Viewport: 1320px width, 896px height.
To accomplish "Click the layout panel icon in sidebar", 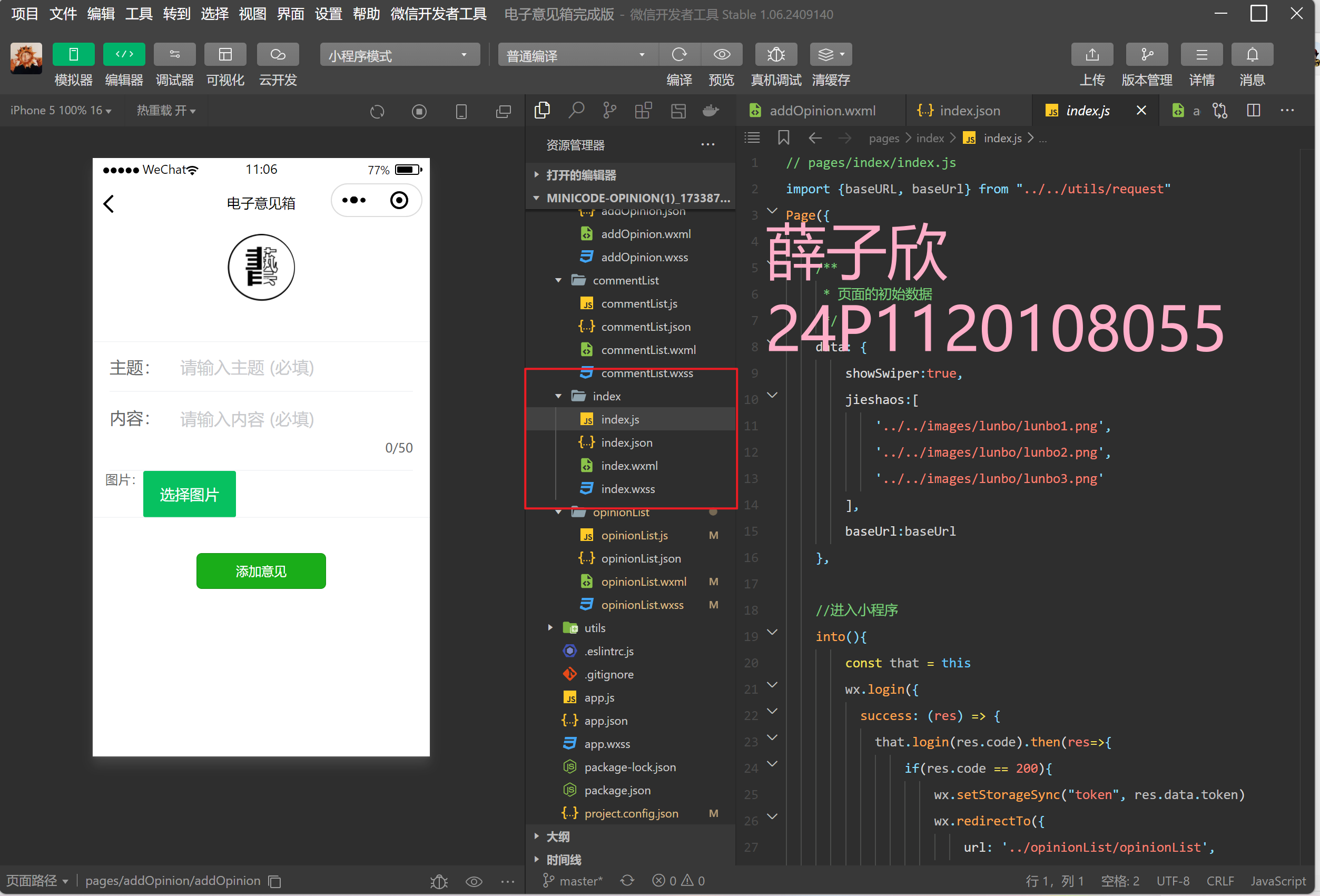I will tap(678, 110).
